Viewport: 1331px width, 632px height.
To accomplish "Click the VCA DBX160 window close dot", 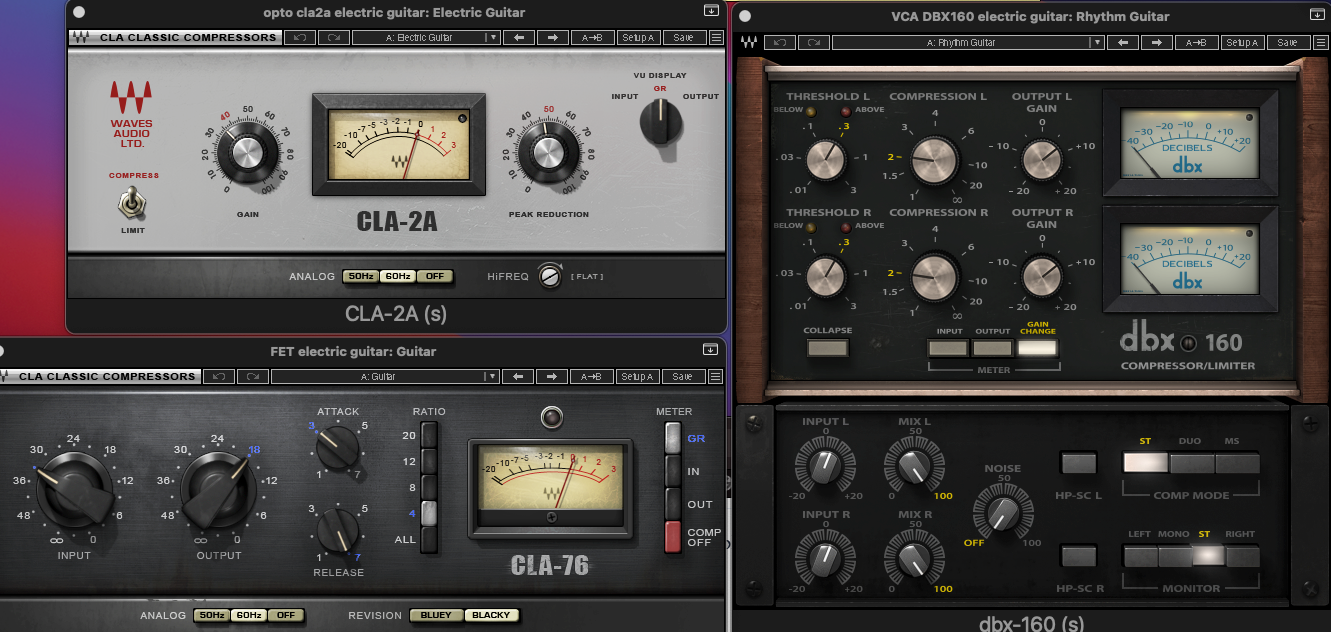I will 747,16.
